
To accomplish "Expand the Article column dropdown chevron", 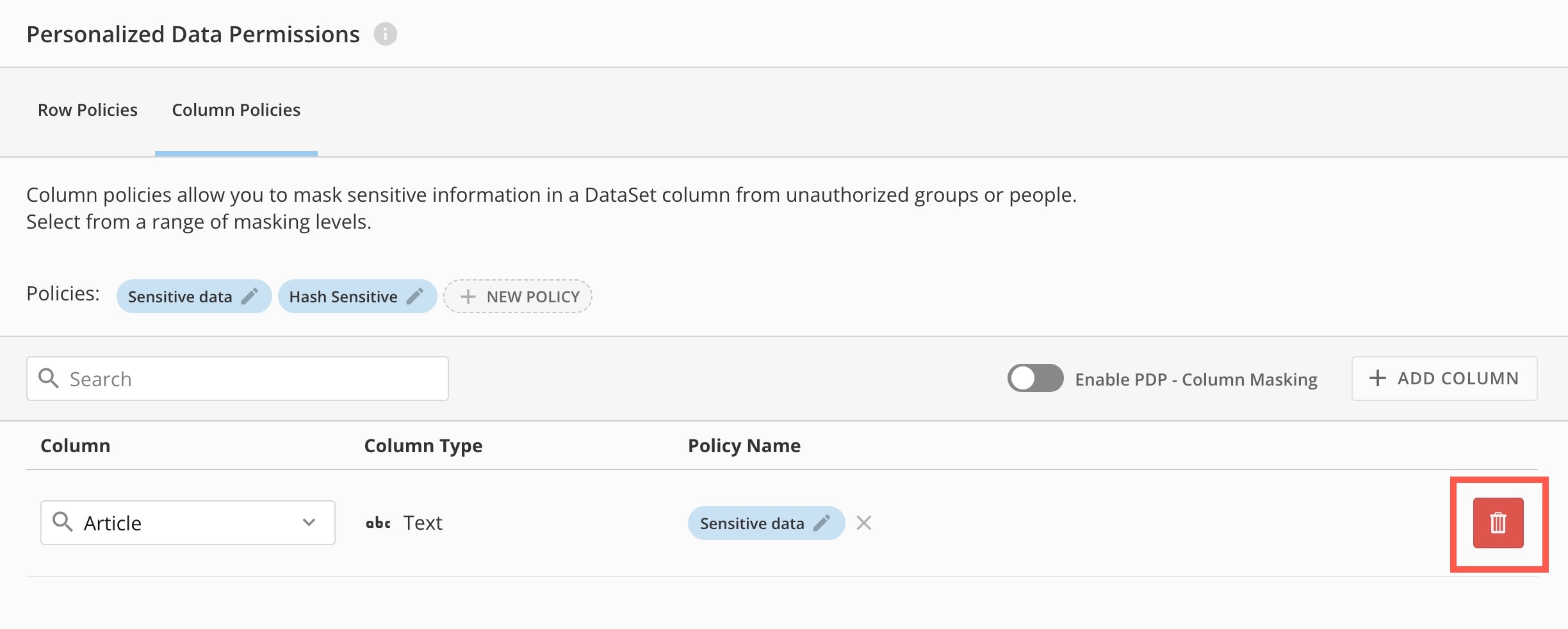I will click(x=309, y=523).
